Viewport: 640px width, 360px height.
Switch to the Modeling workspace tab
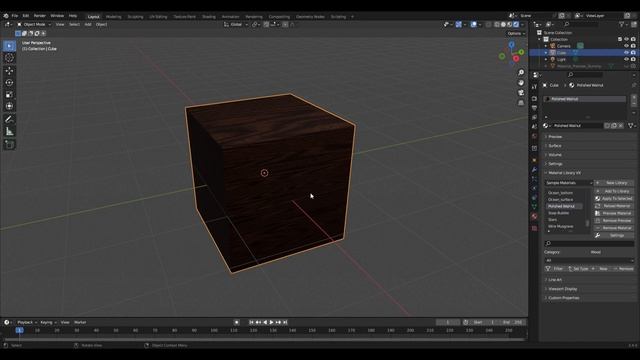pyautogui.click(x=113, y=17)
